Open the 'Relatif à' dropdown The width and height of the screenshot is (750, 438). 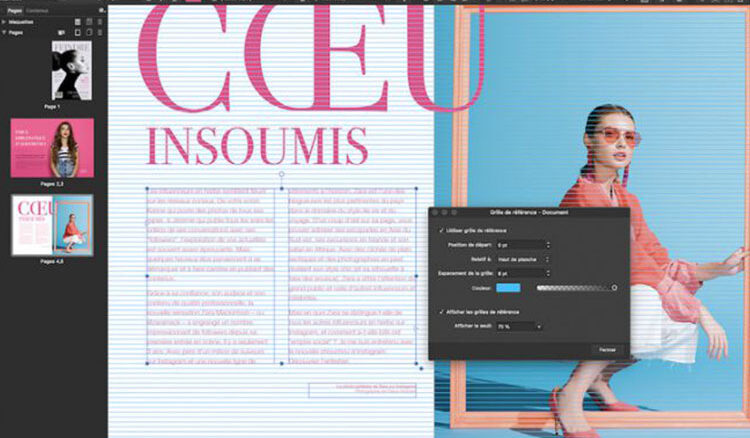(520, 258)
